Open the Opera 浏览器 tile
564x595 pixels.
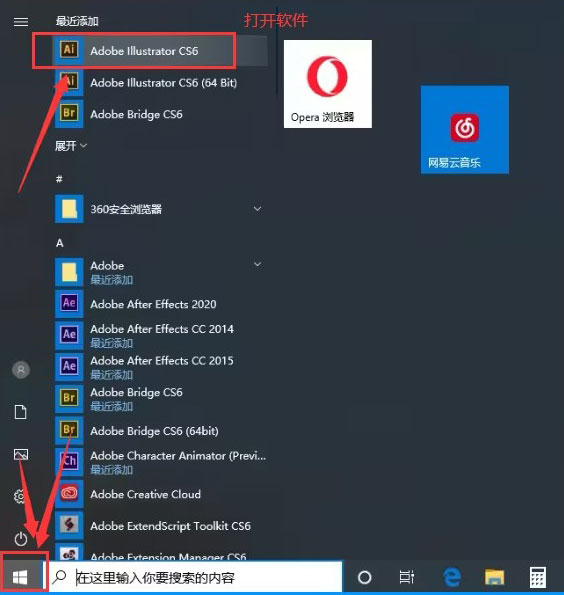pos(328,84)
